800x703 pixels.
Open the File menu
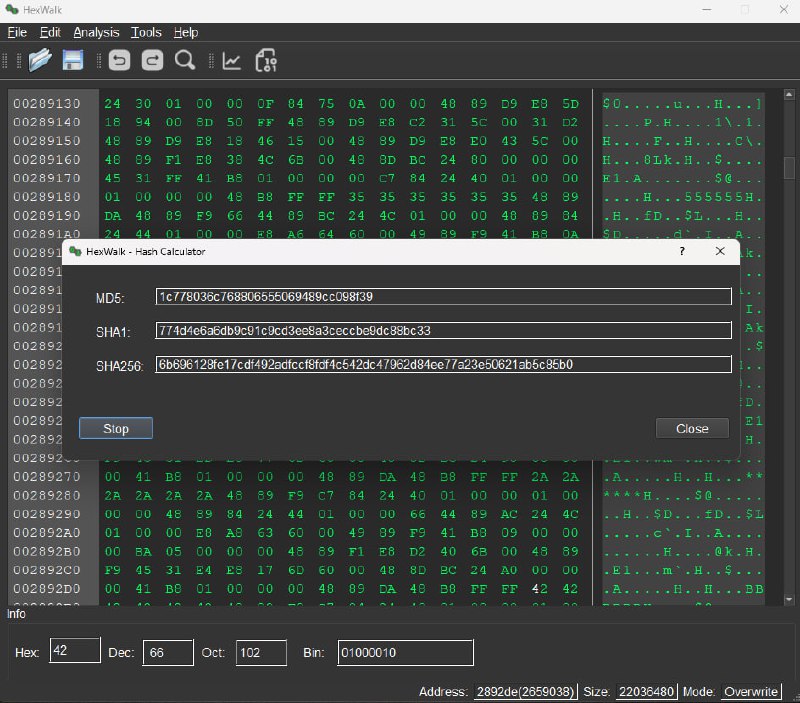pyautogui.click(x=16, y=32)
